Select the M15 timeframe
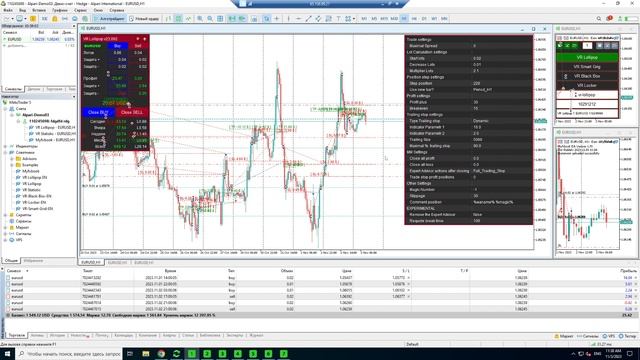 pyautogui.click(x=384, y=19)
